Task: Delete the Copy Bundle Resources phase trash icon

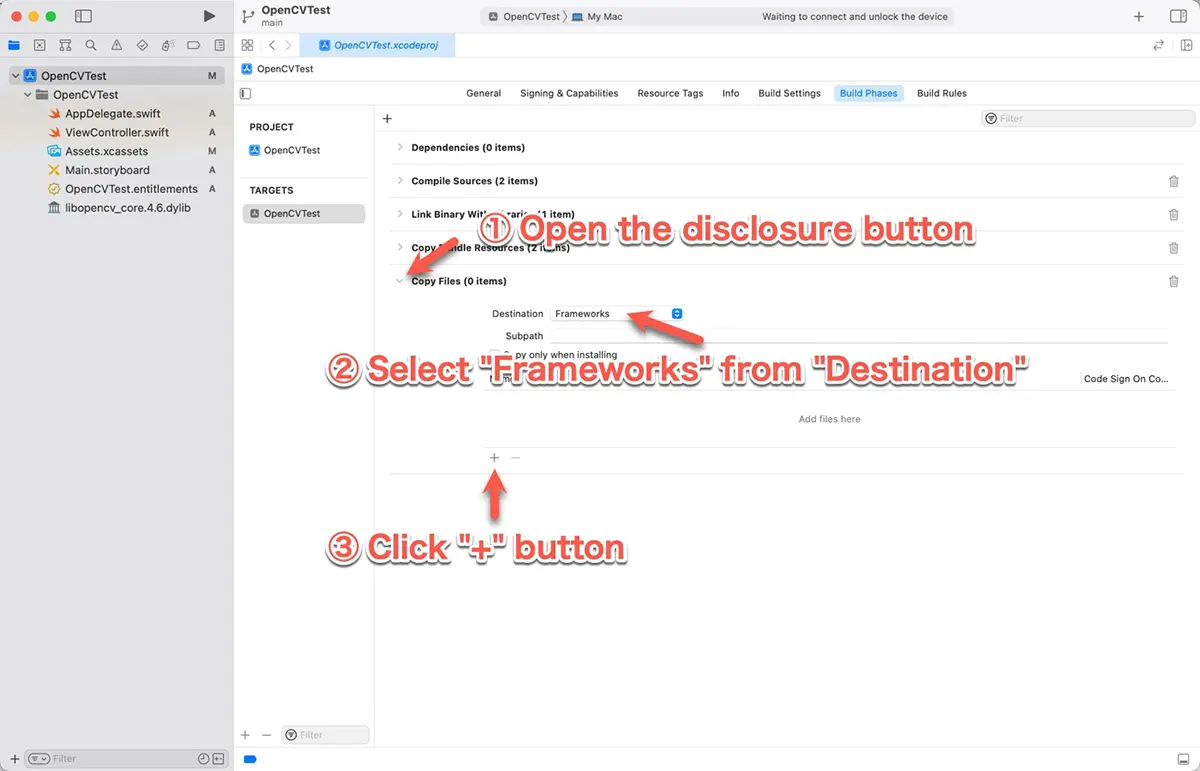Action: click(x=1174, y=248)
